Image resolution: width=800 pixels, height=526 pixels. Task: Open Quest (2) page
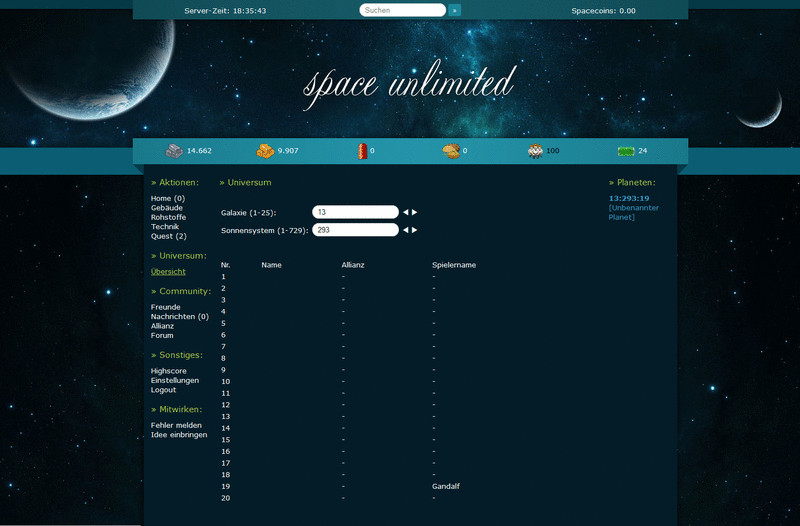pos(169,236)
